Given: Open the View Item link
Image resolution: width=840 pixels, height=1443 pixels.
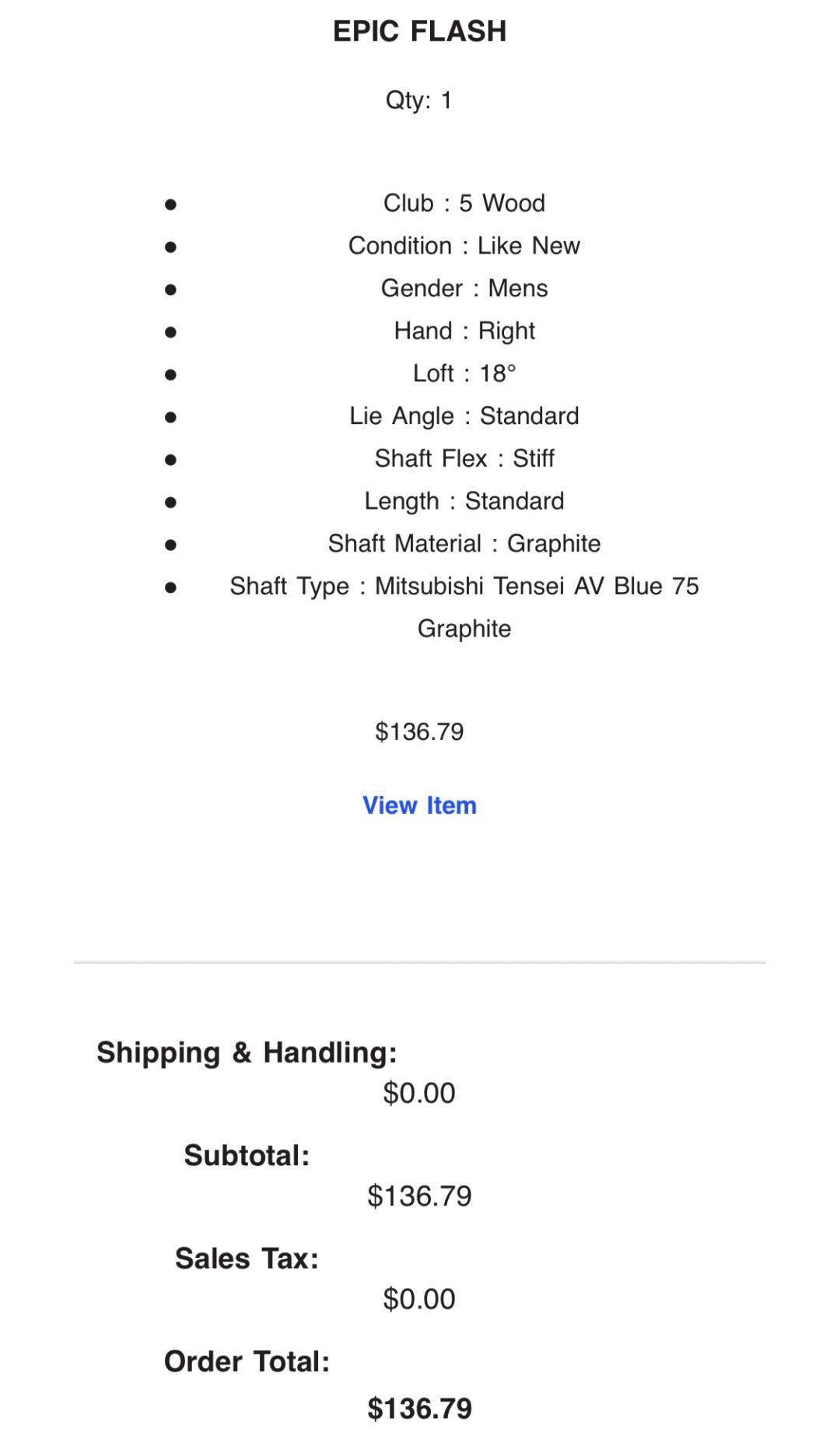Looking at the screenshot, I should [419, 805].
